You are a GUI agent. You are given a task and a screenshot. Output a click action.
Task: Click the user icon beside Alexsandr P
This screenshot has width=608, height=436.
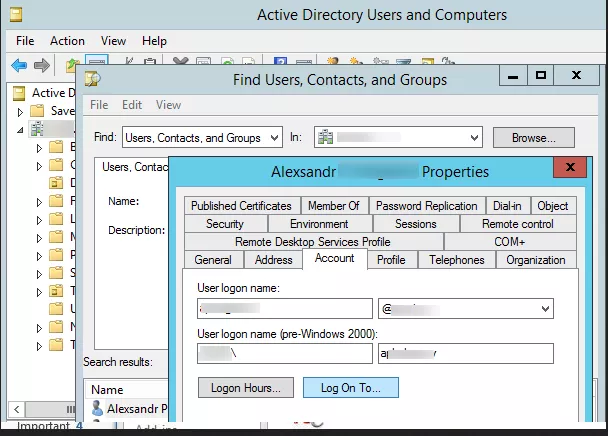pyautogui.click(x=97, y=408)
